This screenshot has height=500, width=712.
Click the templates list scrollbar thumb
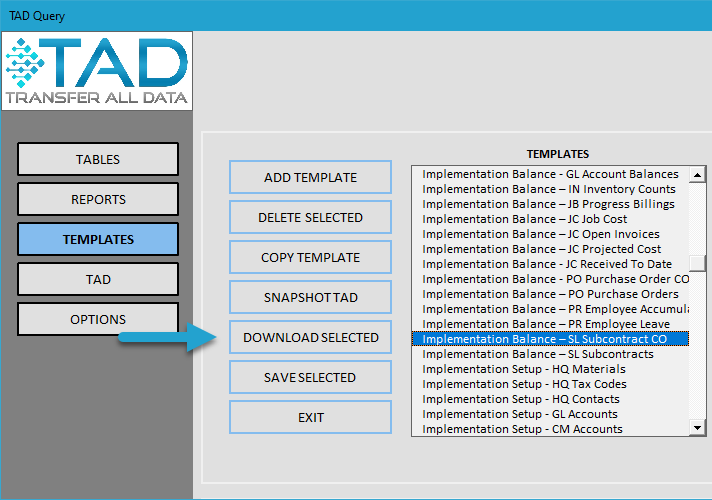click(x=697, y=263)
